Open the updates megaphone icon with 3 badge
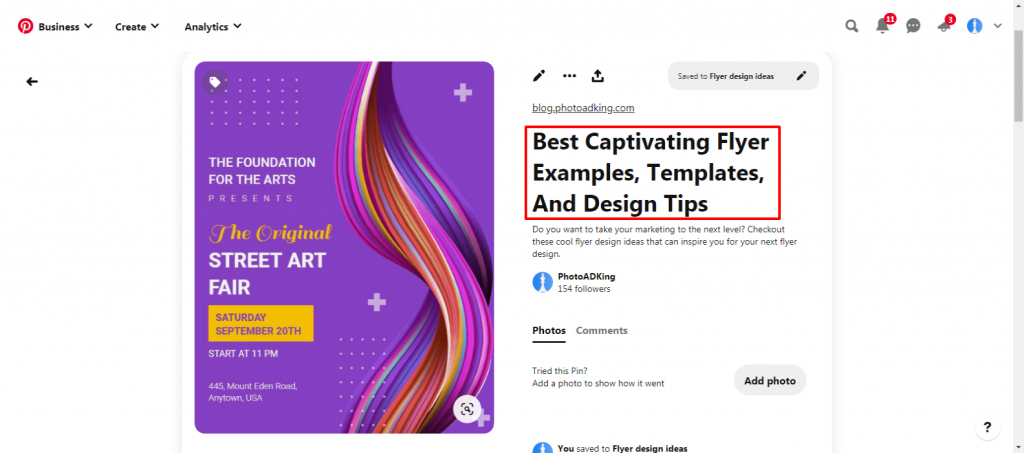Screen dimensions: 1024x453 coord(944,26)
